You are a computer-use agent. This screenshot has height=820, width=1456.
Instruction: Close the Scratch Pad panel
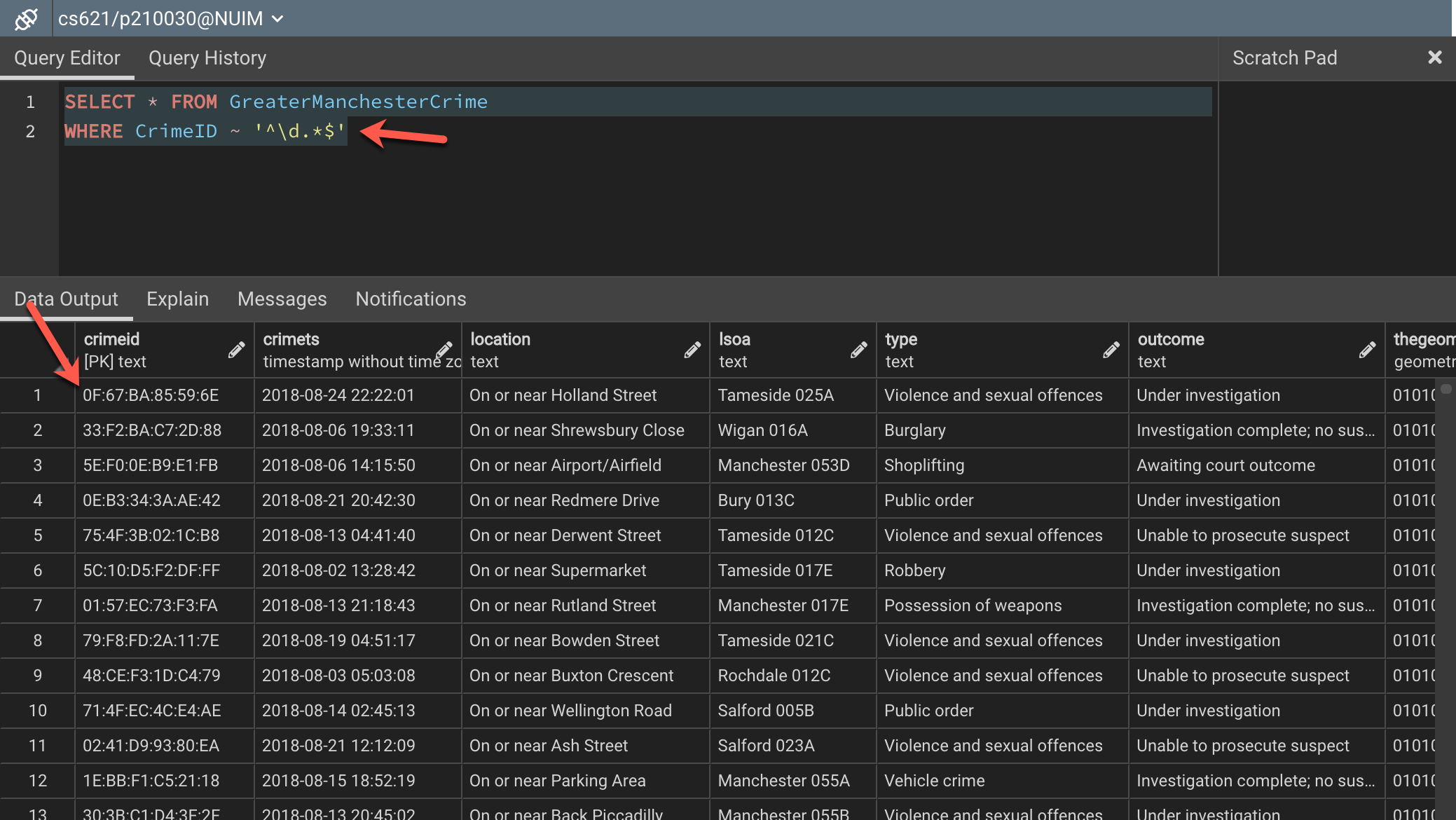[x=1434, y=57]
